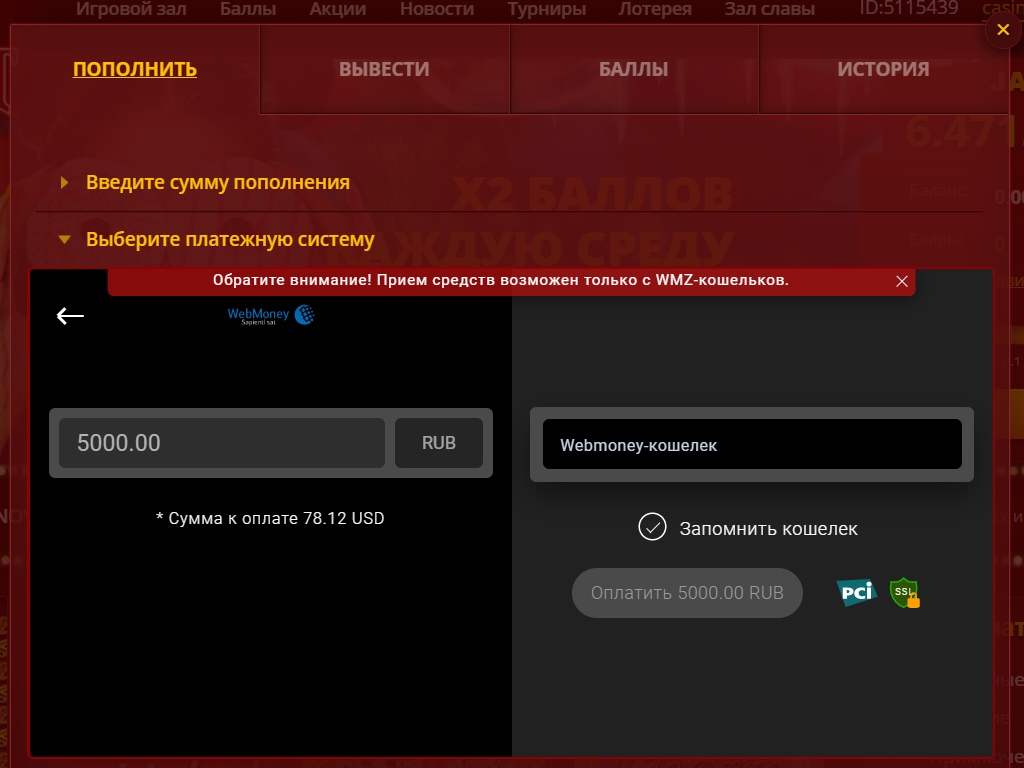Click the WebMoney logo
This screenshot has height=768, width=1024.
pyautogui.click(x=271, y=316)
